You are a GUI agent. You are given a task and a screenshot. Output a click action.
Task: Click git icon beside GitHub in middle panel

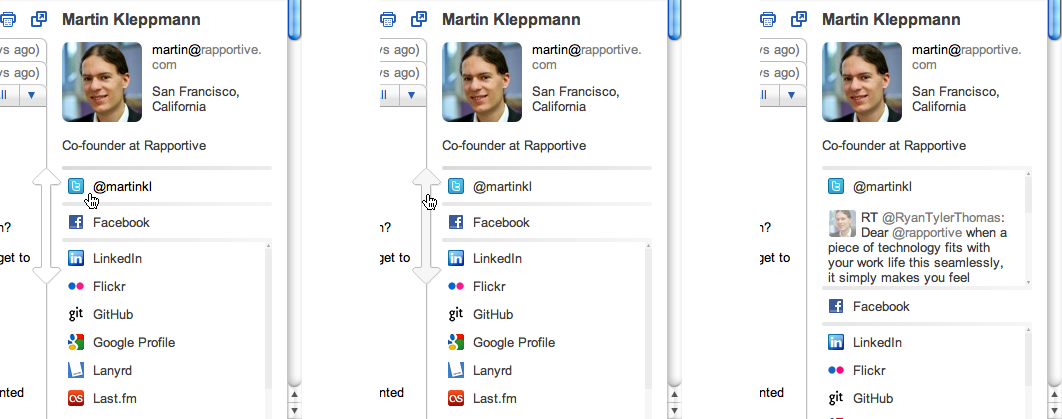[x=456, y=314]
